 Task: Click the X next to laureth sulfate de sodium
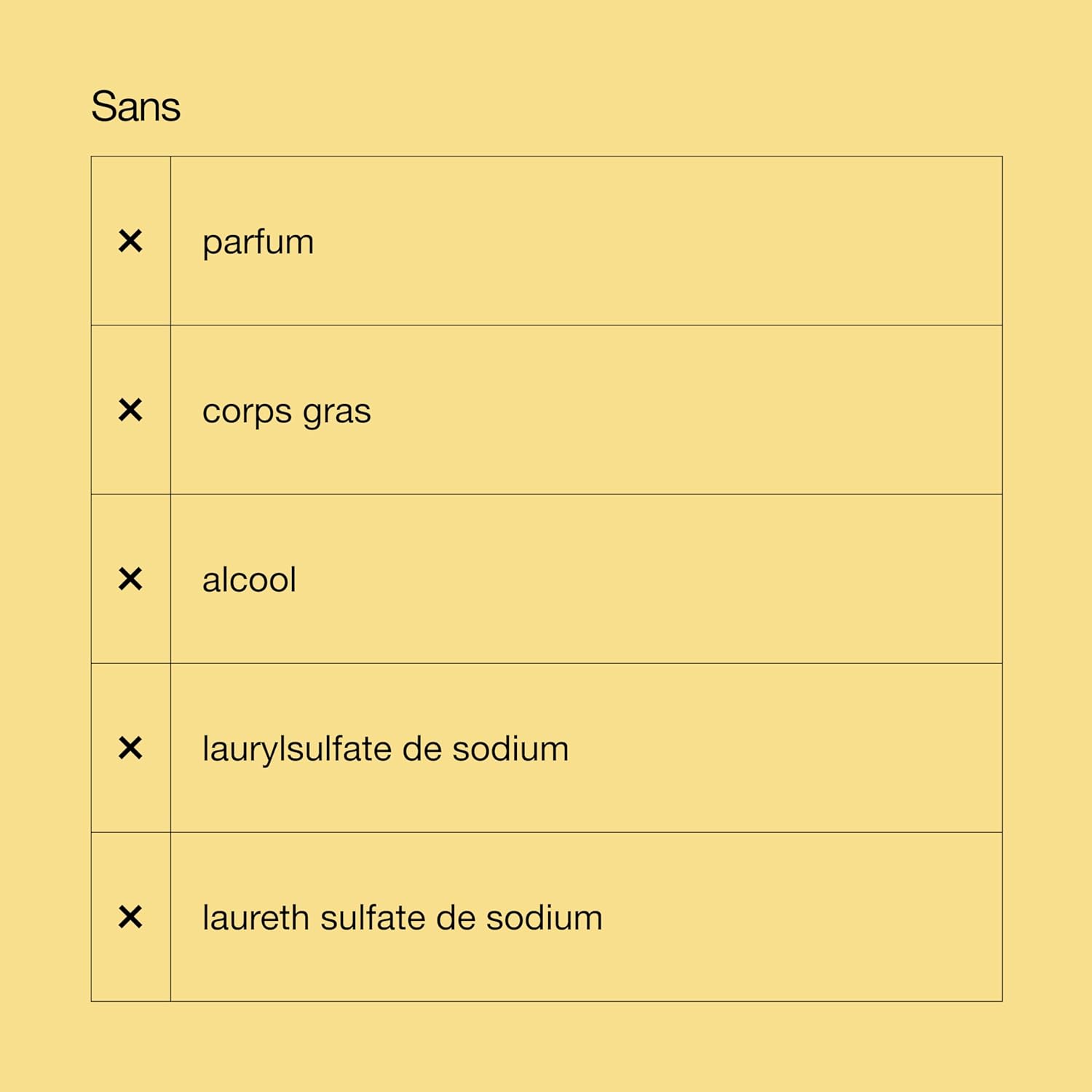[130, 917]
